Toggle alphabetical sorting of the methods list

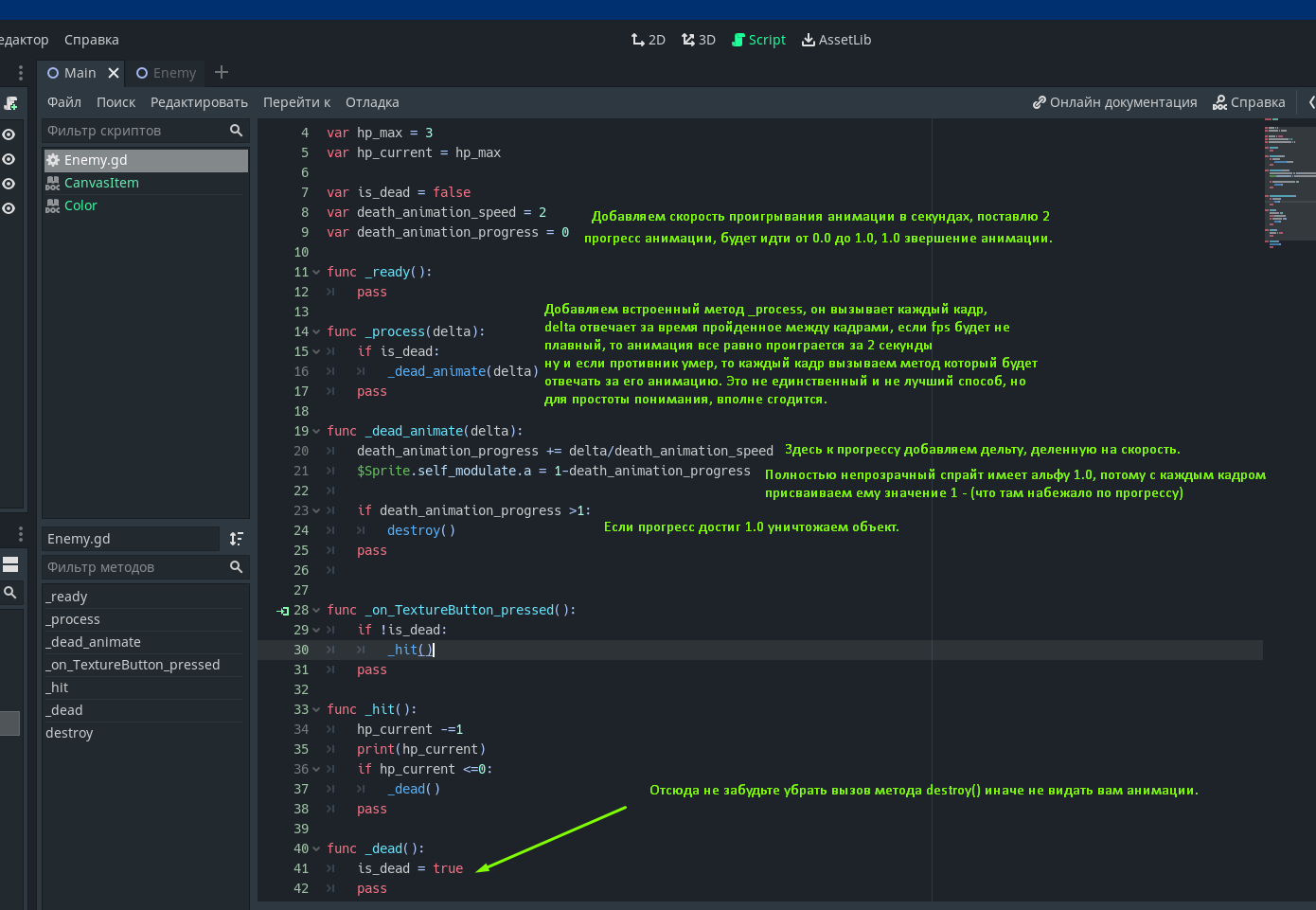pyautogui.click(x=237, y=539)
